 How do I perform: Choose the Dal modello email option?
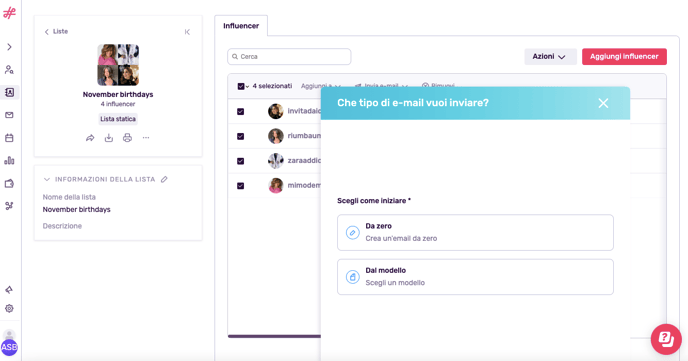(475, 277)
